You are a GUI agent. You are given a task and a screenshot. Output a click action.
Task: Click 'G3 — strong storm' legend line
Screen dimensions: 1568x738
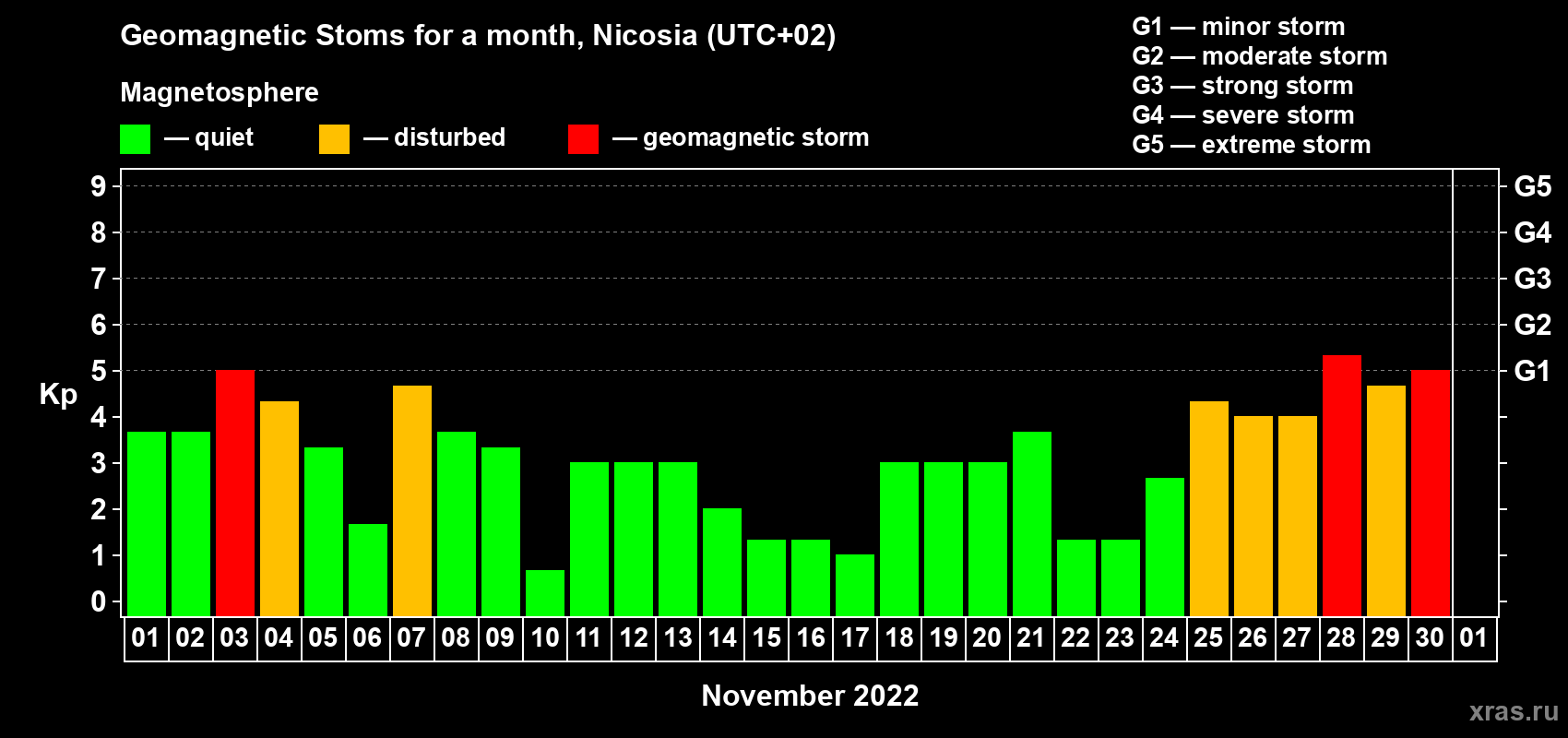[x=1243, y=86]
